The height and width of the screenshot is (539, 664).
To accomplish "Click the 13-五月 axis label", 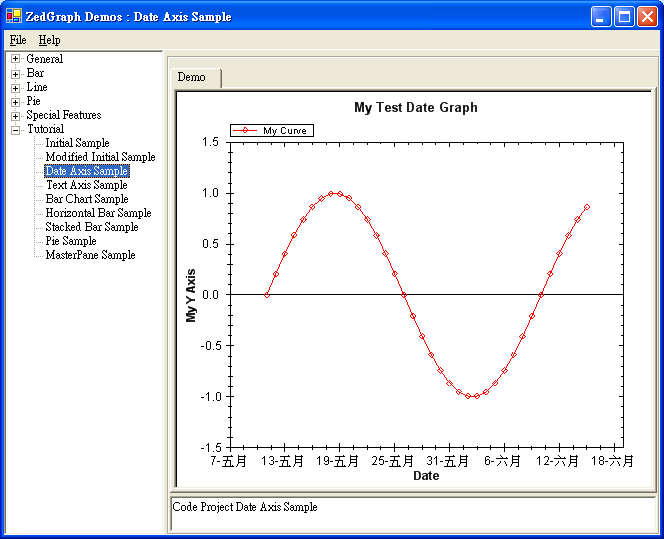I will pyautogui.click(x=282, y=461).
